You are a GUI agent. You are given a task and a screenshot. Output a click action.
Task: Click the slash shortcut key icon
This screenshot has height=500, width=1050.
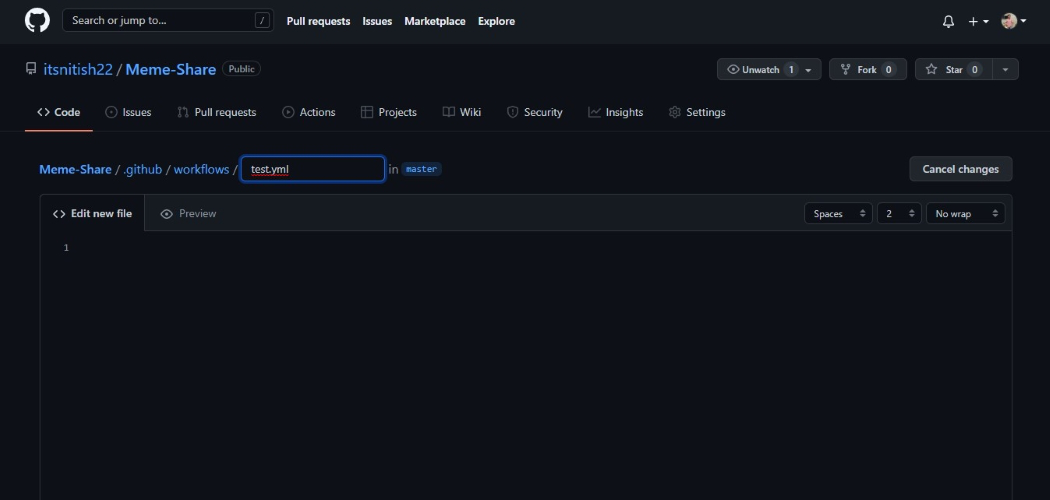click(x=262, y=21)
